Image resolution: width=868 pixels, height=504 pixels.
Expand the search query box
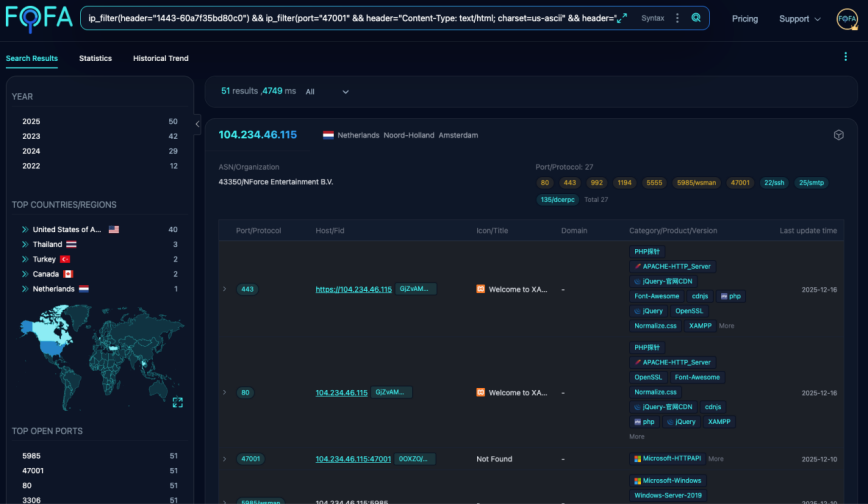click(x=620, y=18)
